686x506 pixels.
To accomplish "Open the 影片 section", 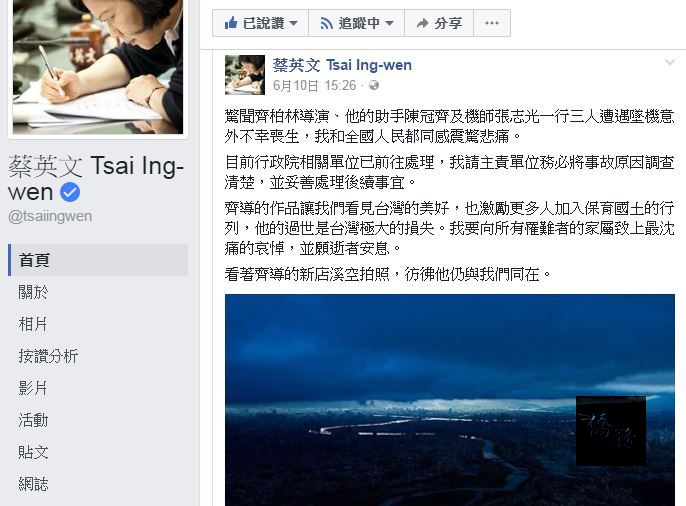I will click(x=33, y=388).
